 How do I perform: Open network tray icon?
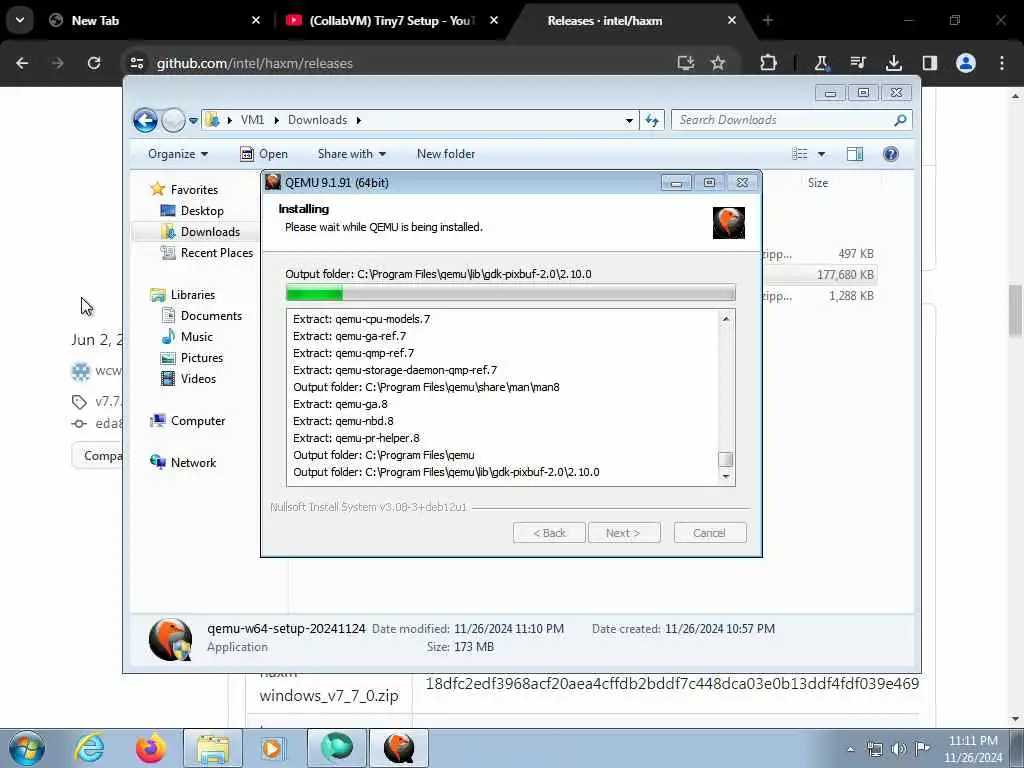click(x=874, y=748)
